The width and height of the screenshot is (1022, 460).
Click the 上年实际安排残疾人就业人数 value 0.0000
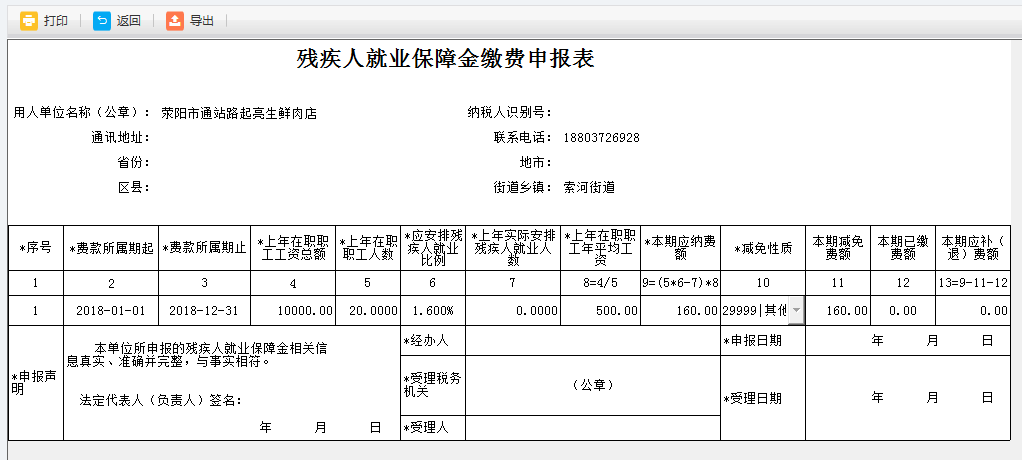tap(513, 311)
